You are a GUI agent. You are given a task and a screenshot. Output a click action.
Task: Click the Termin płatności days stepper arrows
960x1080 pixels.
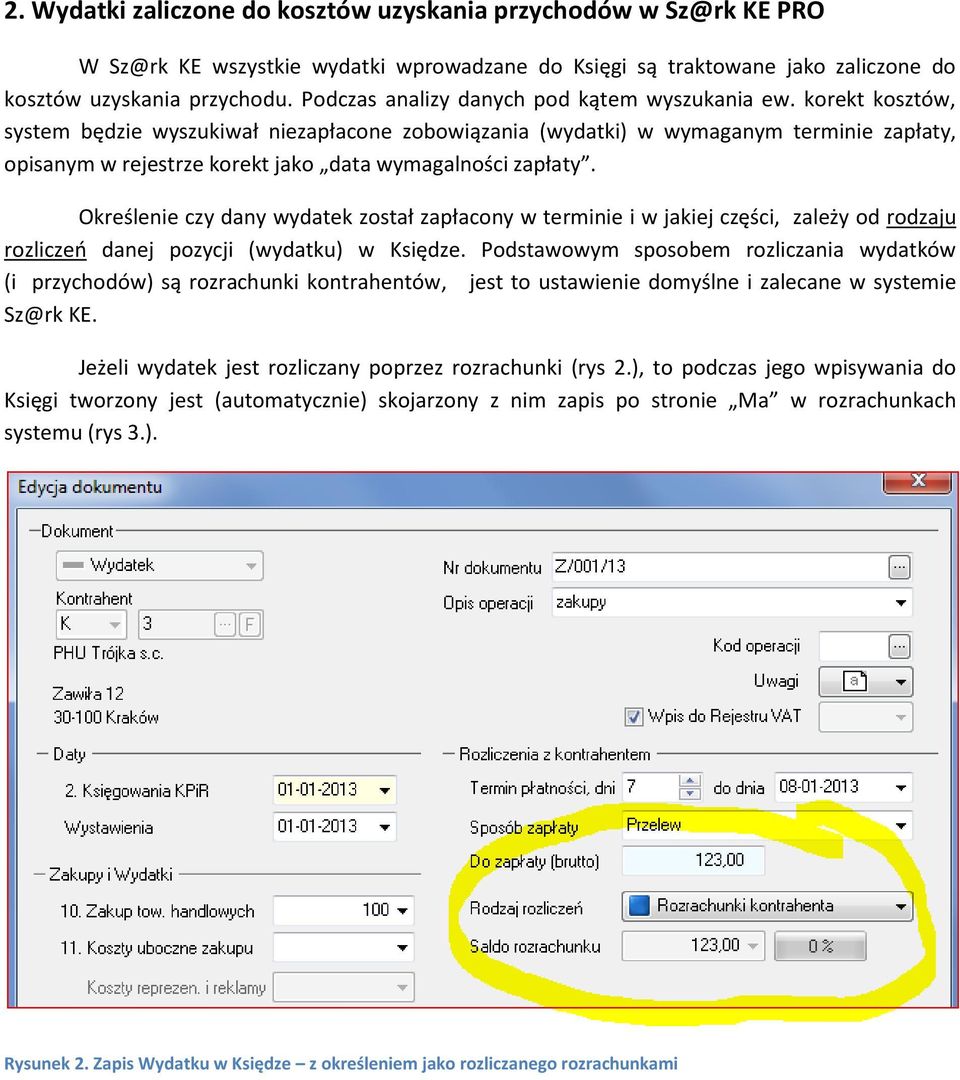point(689,787)
